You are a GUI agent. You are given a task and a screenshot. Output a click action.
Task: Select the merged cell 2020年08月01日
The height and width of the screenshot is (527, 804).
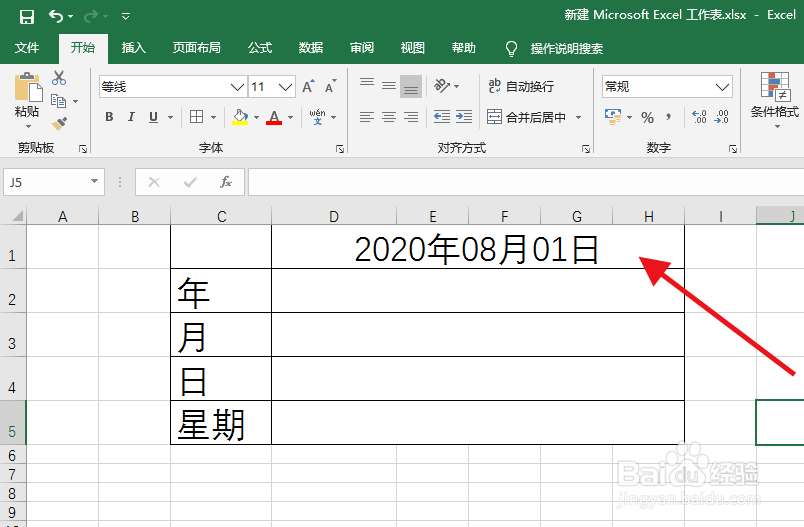[477, 247]
